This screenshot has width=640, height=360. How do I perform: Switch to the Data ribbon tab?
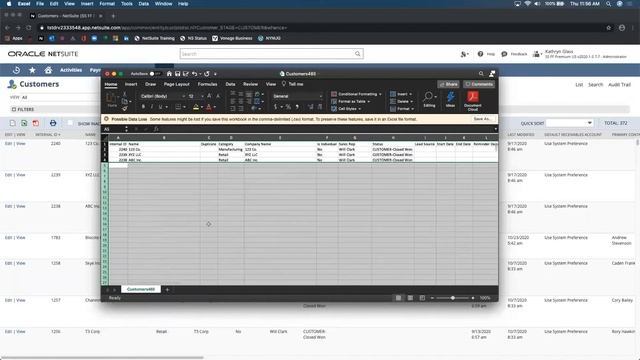[230, 84]
